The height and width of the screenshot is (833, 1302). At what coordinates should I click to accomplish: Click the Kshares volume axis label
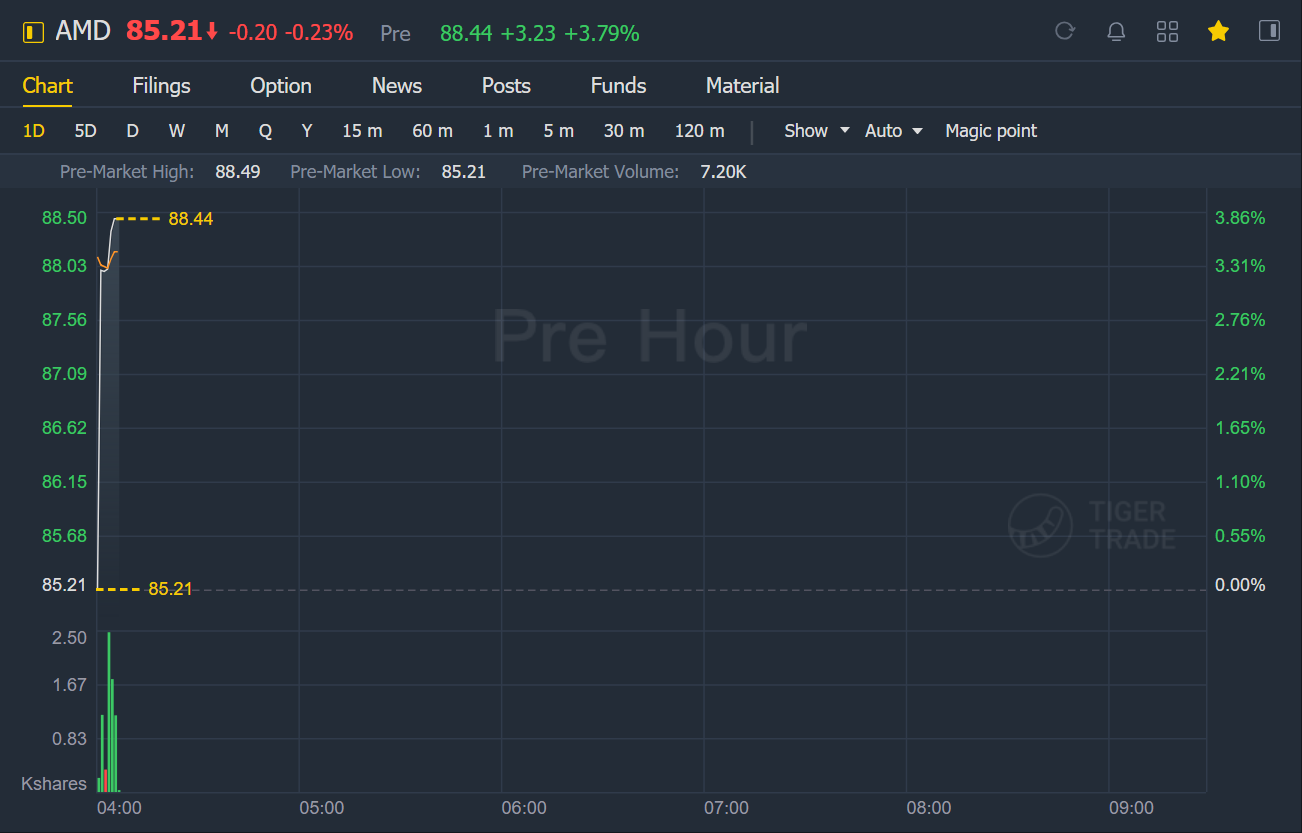pyautogui.click(x=54, y=784)
